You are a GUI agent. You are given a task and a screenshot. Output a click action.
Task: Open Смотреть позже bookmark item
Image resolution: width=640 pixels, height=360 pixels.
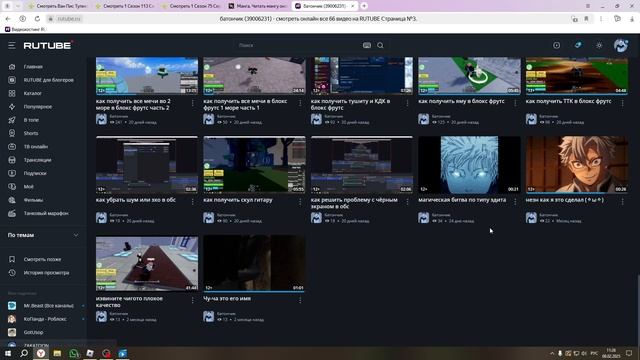[x=42, y=259]
